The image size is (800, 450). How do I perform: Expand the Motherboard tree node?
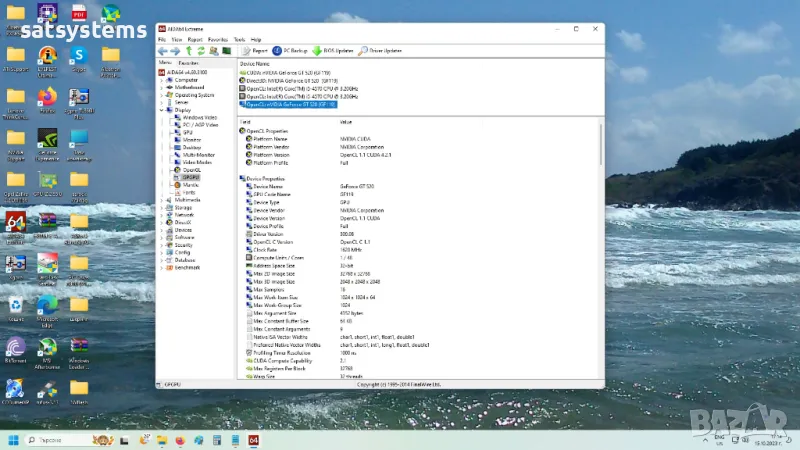click(x=160, y=87)
